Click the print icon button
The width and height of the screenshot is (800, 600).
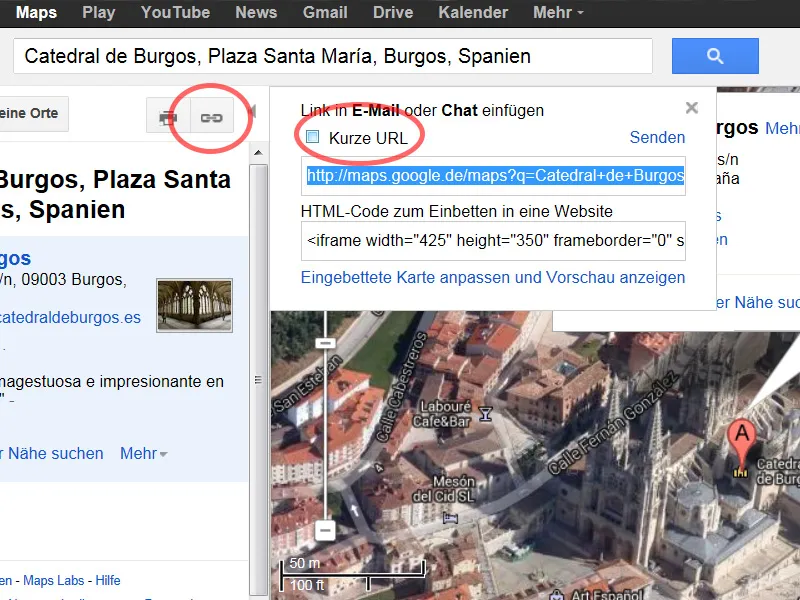[x=168, y=117]
